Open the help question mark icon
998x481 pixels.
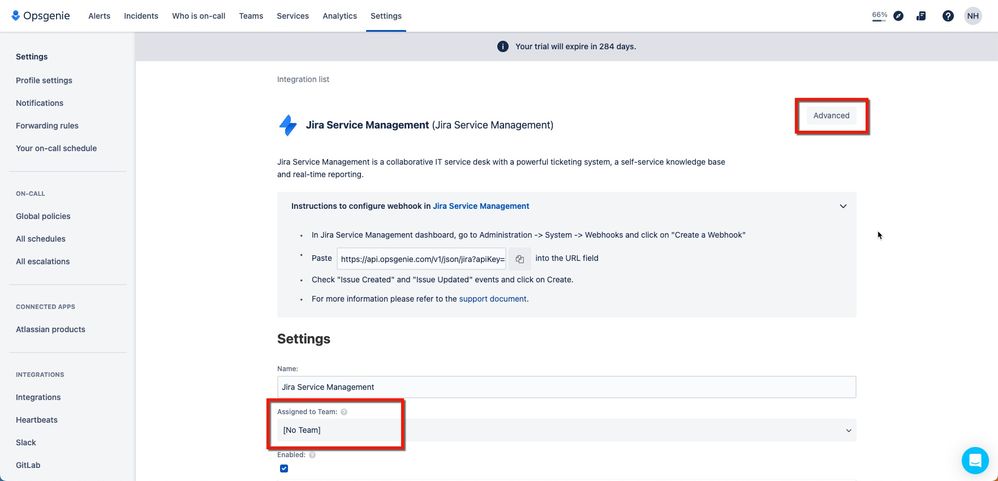(x=948, y=16)
